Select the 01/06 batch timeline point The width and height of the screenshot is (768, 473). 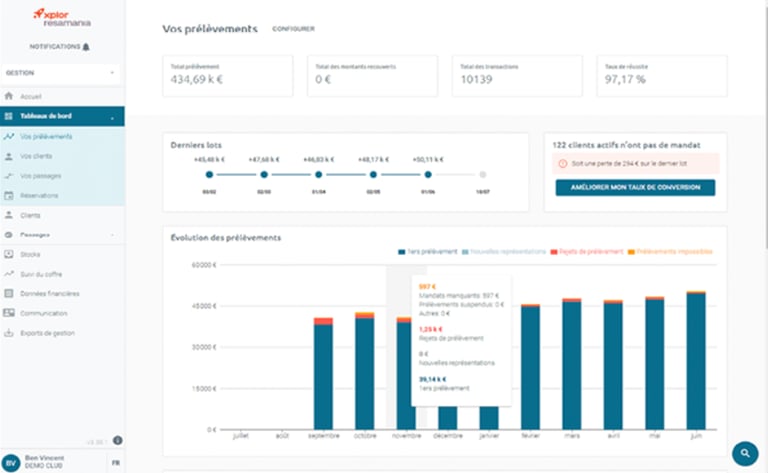428,174
